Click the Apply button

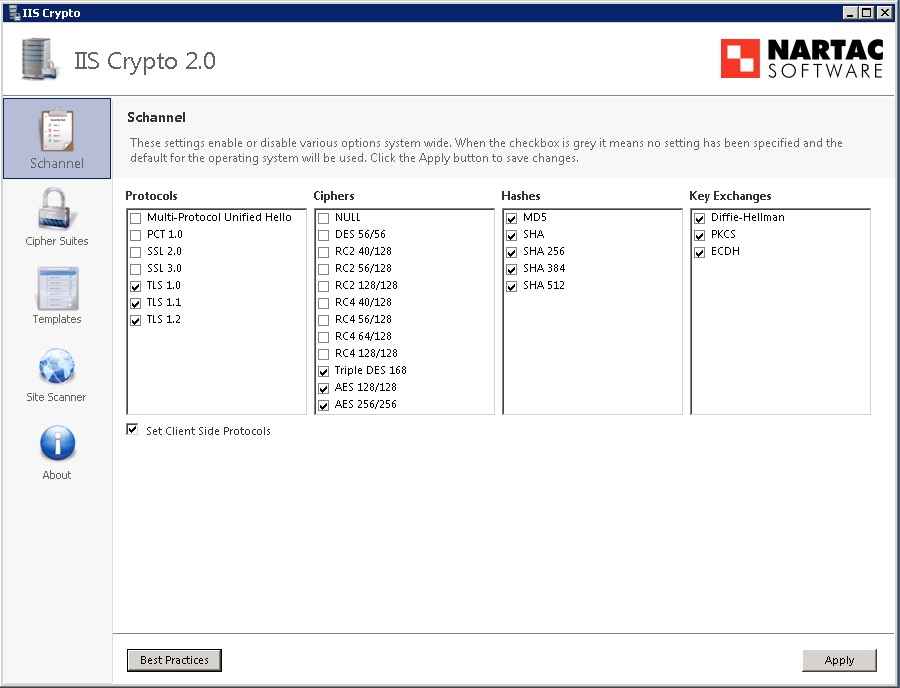click(x=839, y=660)
